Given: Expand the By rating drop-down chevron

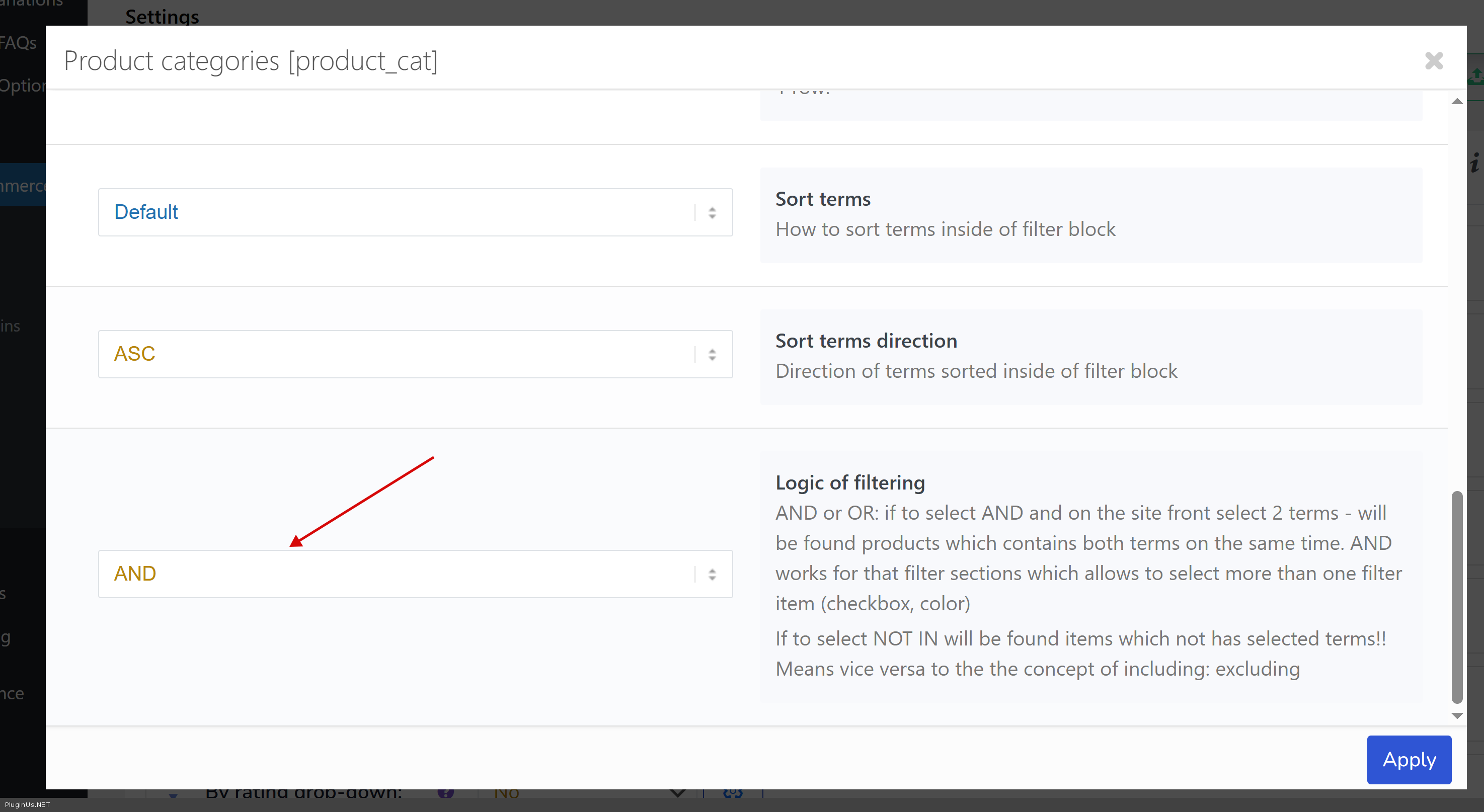Looking at the screenshot, I should (677, 793).
